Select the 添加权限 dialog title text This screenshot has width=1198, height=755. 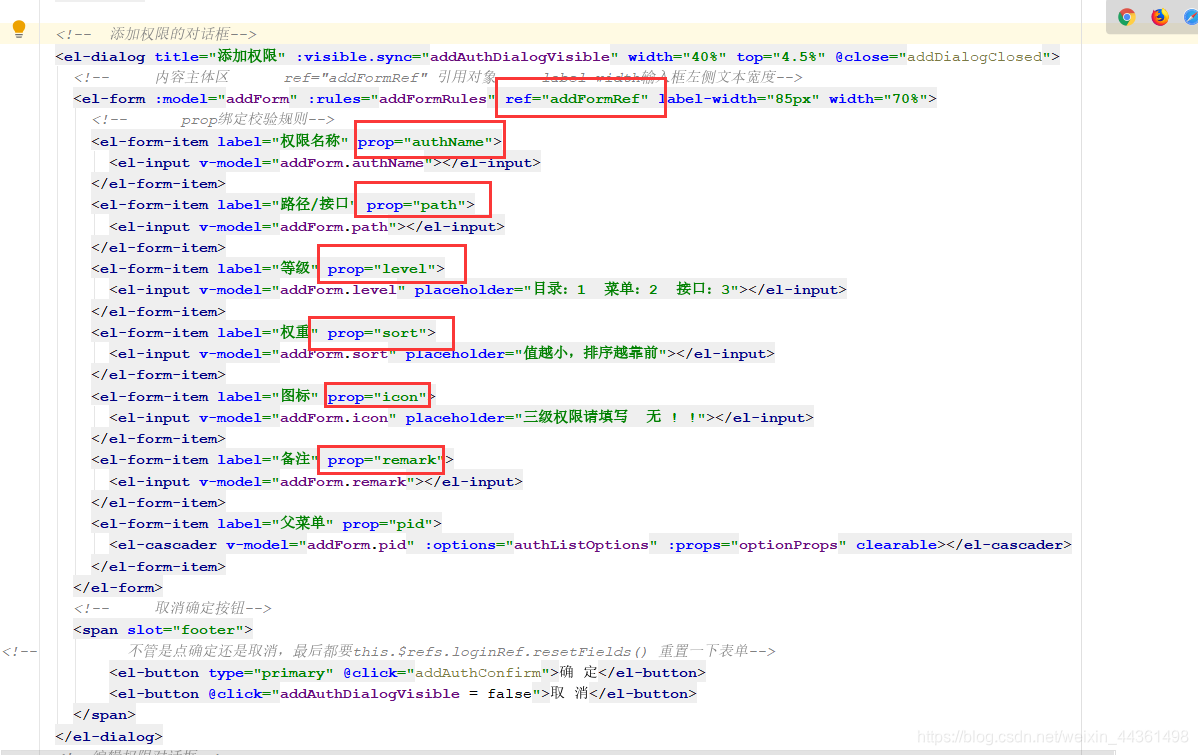pyautogui.click(x=247, y=56)
